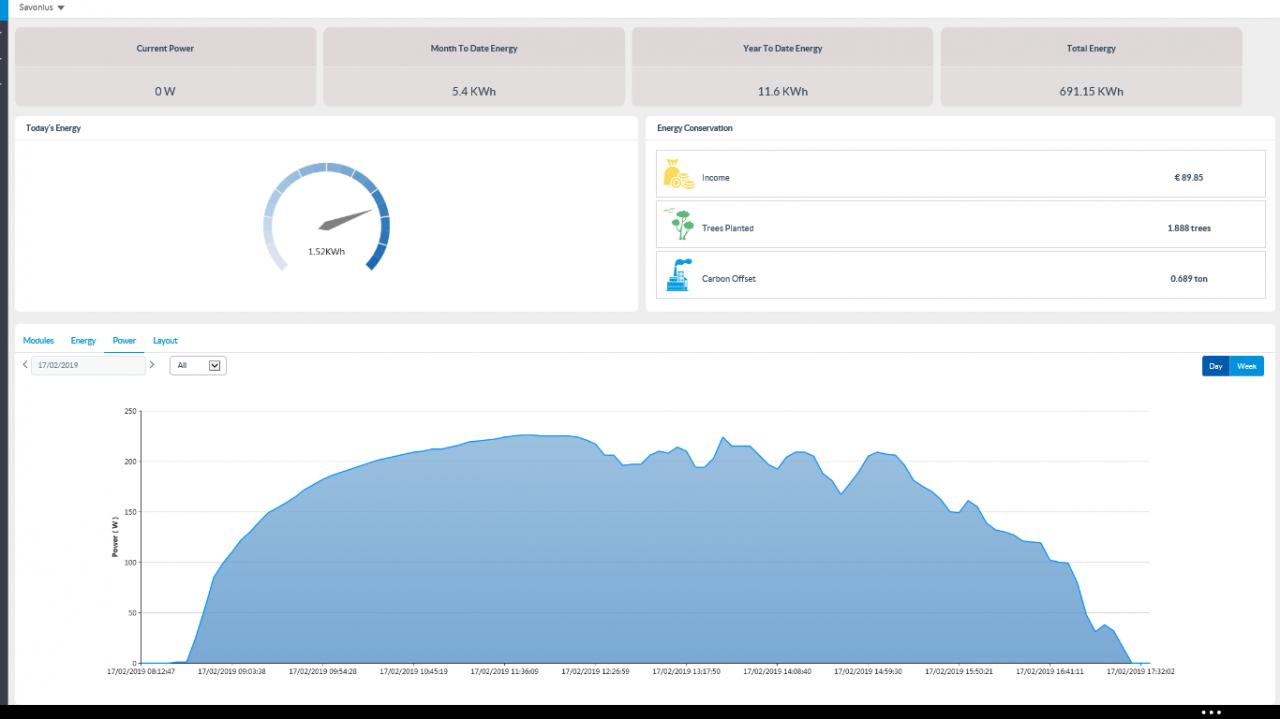Open the Savonius site dropdown

[x=42, y=7]
